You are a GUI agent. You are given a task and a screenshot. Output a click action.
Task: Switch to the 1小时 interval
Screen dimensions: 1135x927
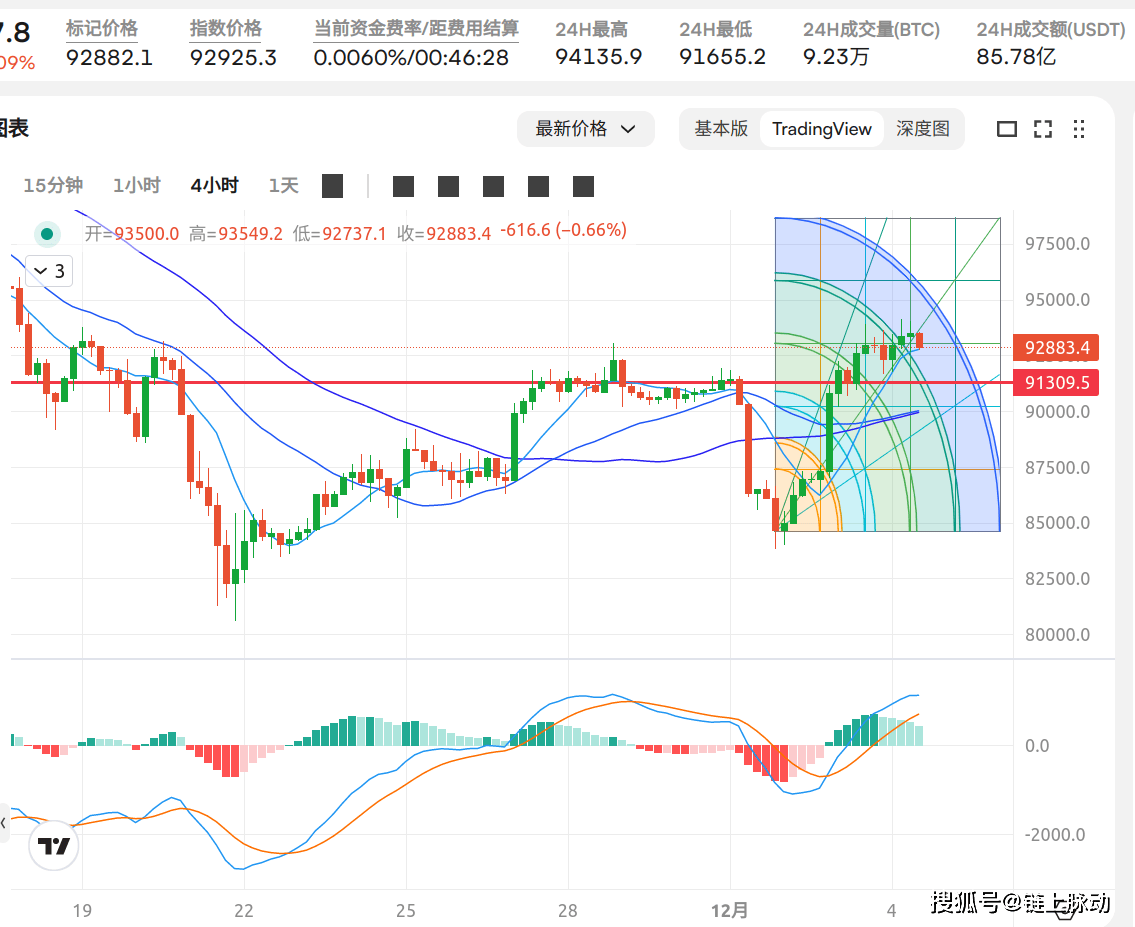pyautogui.click(x=137, y=186)
